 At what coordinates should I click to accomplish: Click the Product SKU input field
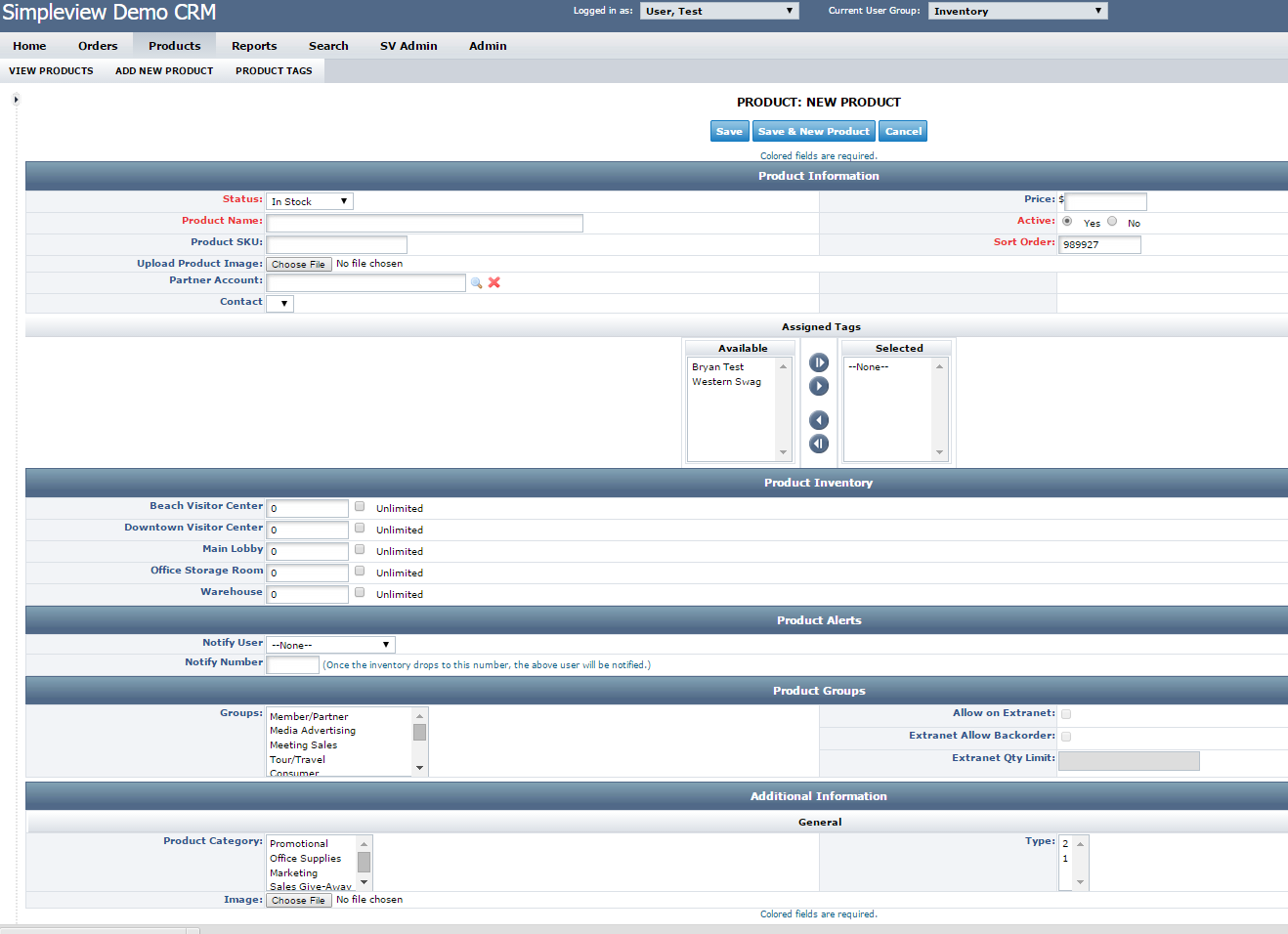(x=337, y=244)
